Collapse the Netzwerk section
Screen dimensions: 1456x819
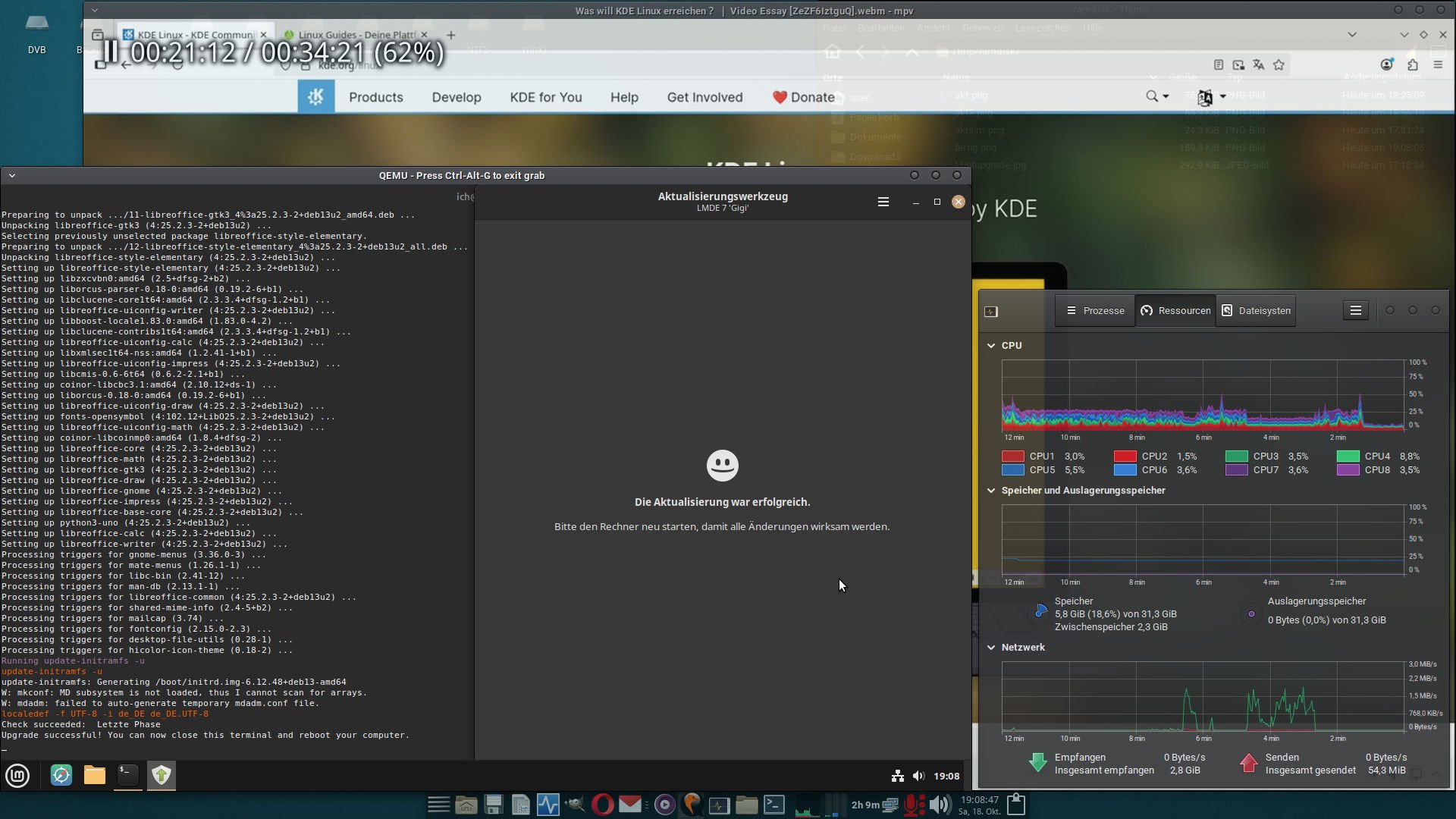pyautogui.click(x=991, y=648)
